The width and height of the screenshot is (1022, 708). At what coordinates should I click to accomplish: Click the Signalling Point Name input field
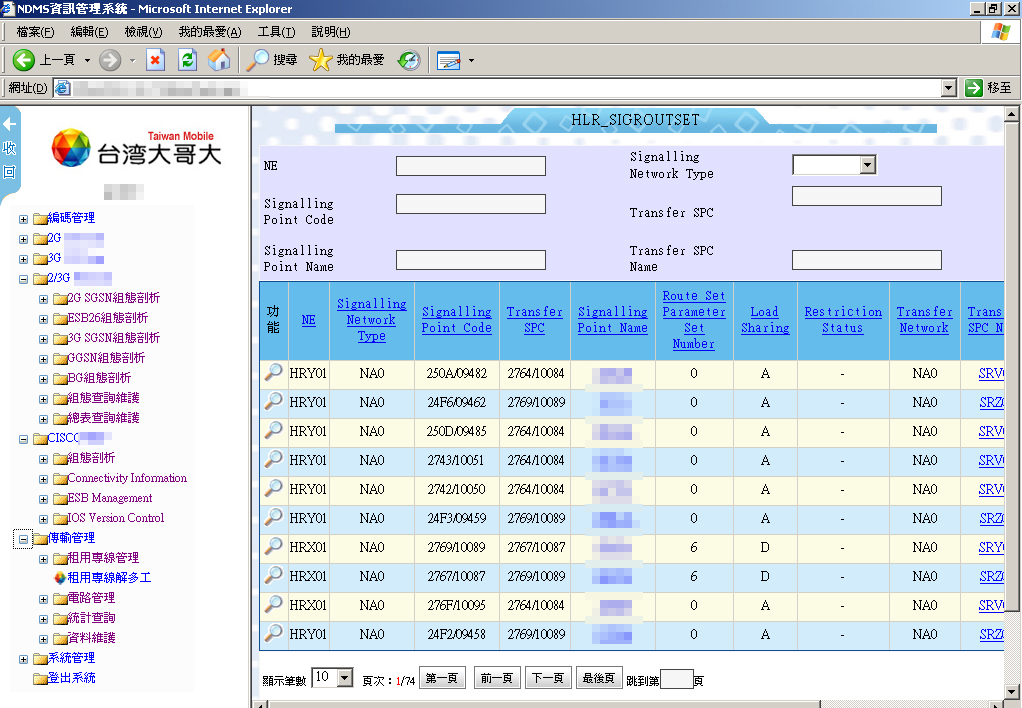(x=470, y=260)
